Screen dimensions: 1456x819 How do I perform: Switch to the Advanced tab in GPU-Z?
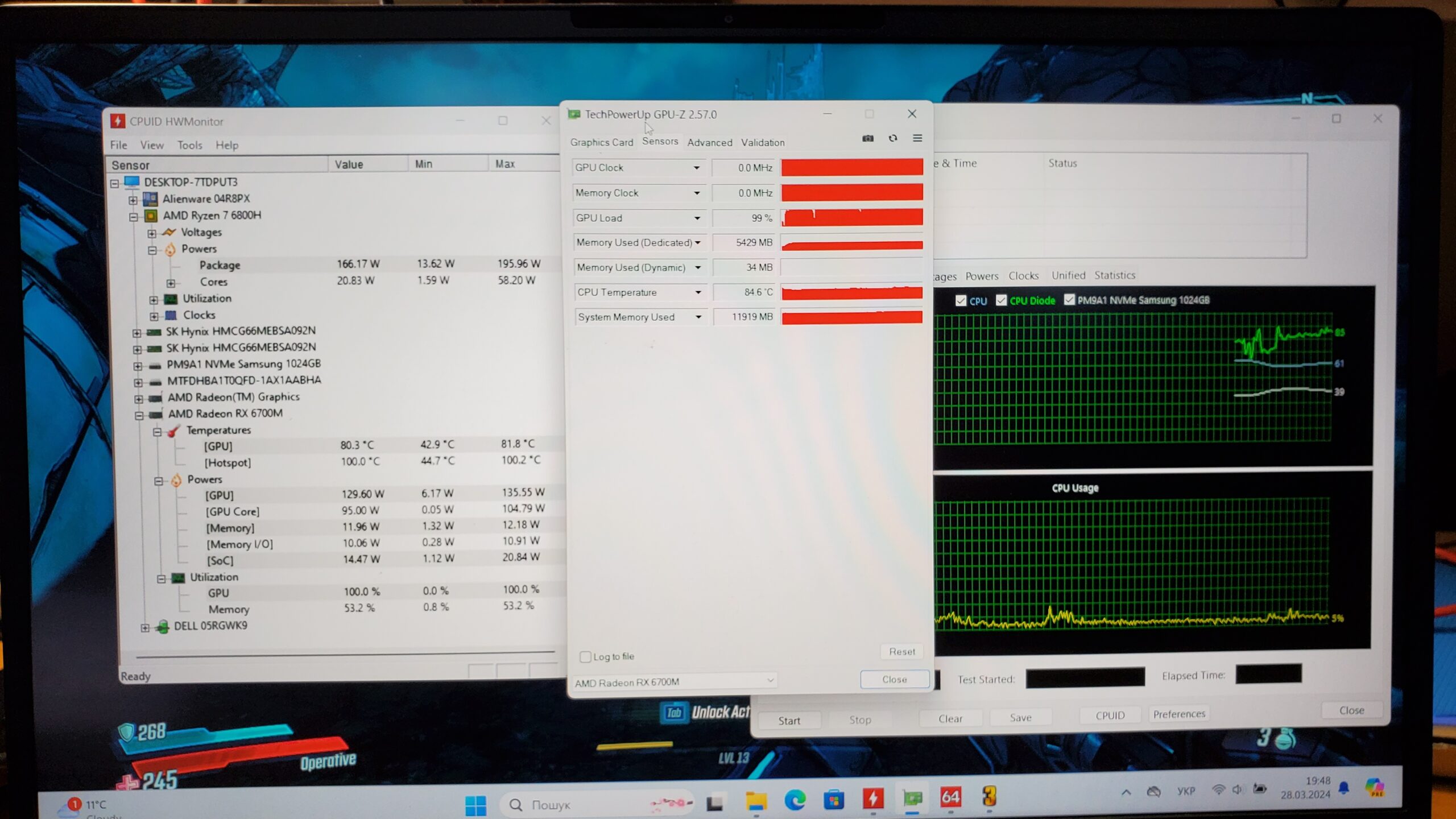[x=709, y=143]
